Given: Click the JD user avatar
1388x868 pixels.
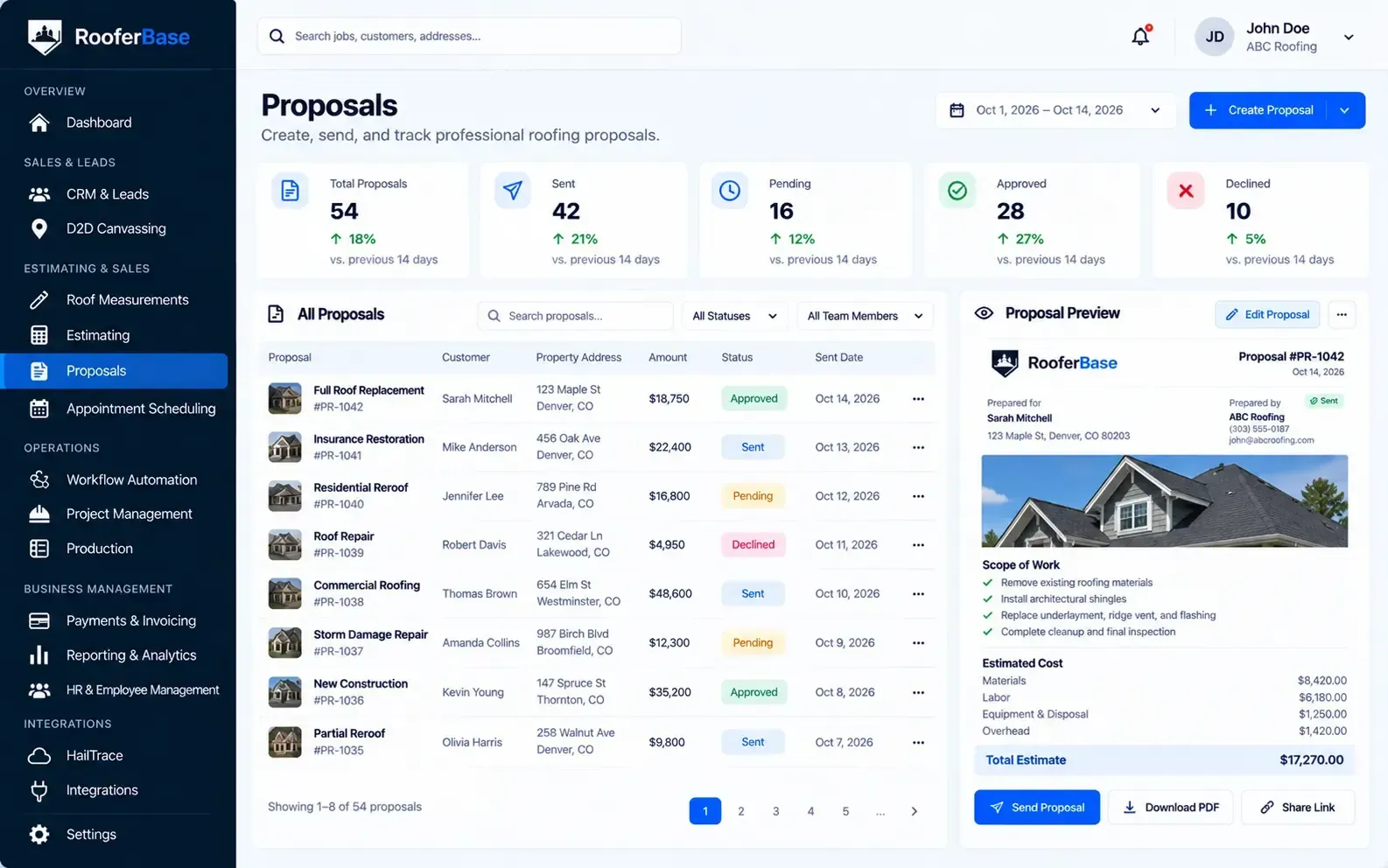Looking at the screenshot, I should 1215,37.
